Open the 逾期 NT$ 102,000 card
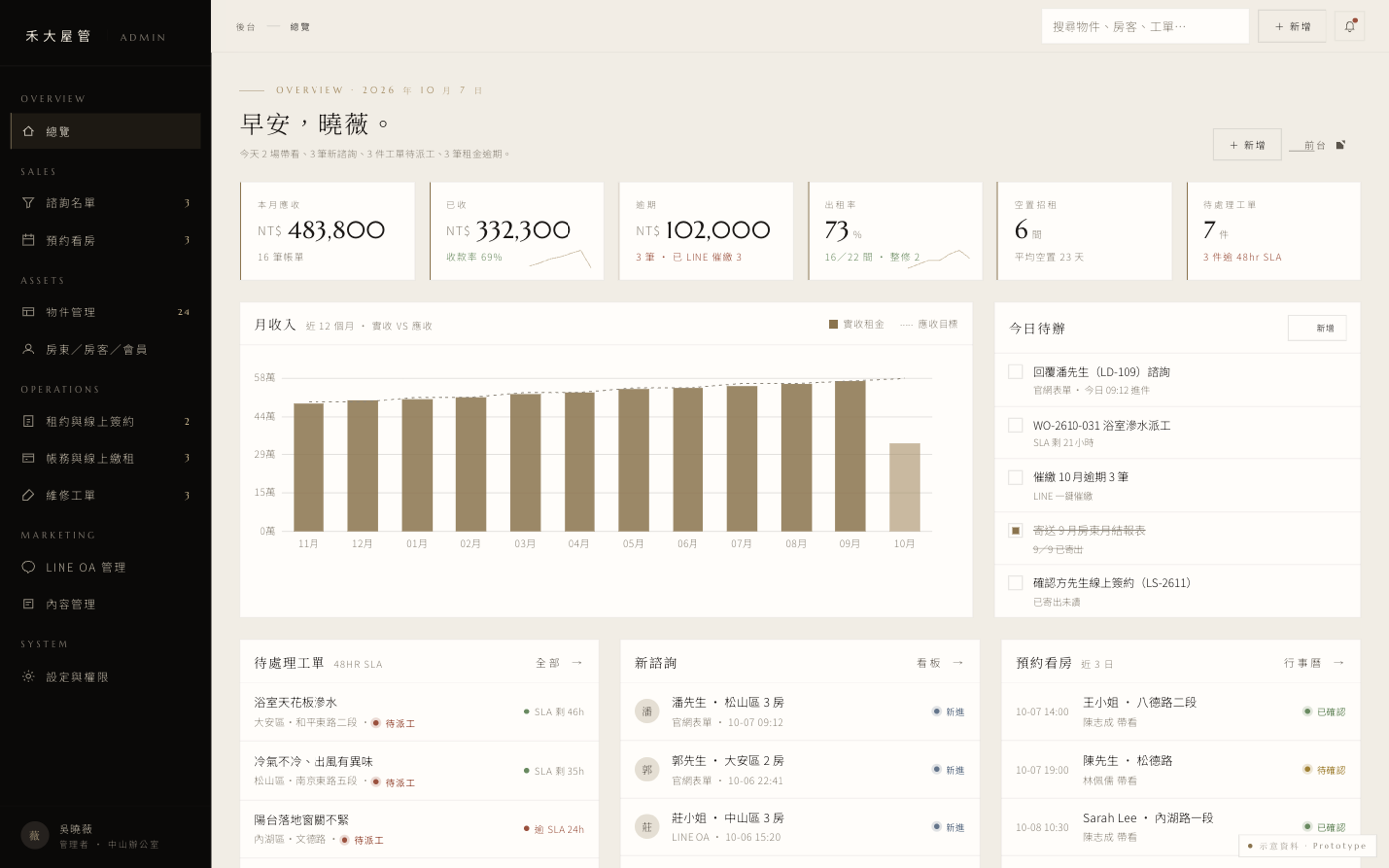 click(705, 230)
